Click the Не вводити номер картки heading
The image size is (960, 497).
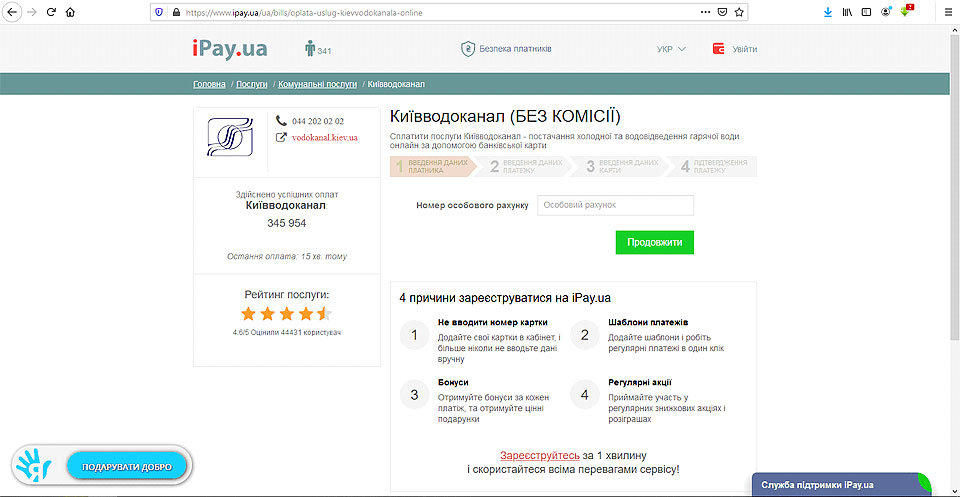click(493, 322)
